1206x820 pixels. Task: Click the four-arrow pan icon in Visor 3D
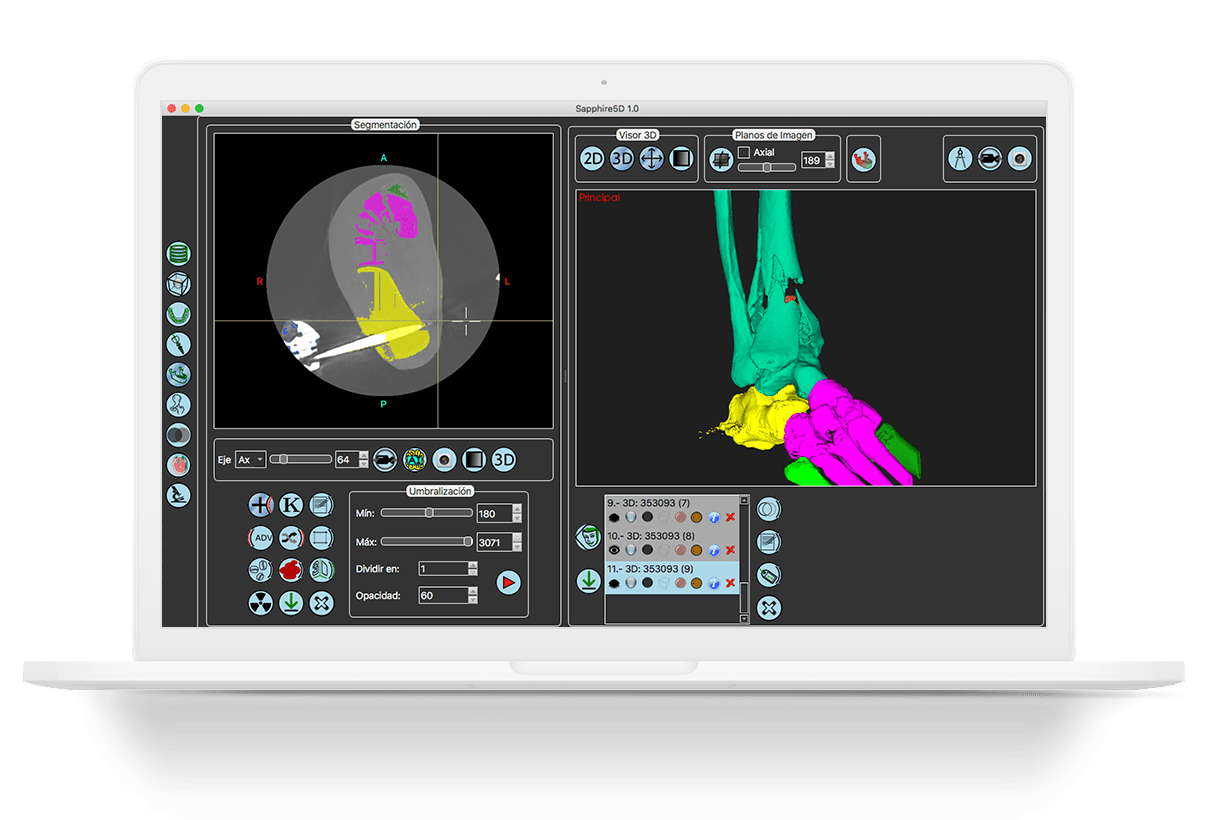(652, 158)
